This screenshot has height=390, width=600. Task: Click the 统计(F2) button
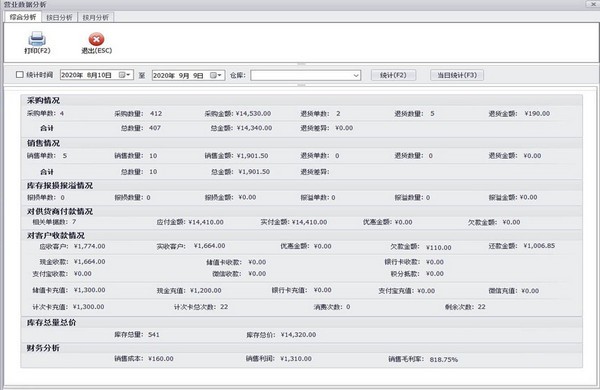point(393,75)
